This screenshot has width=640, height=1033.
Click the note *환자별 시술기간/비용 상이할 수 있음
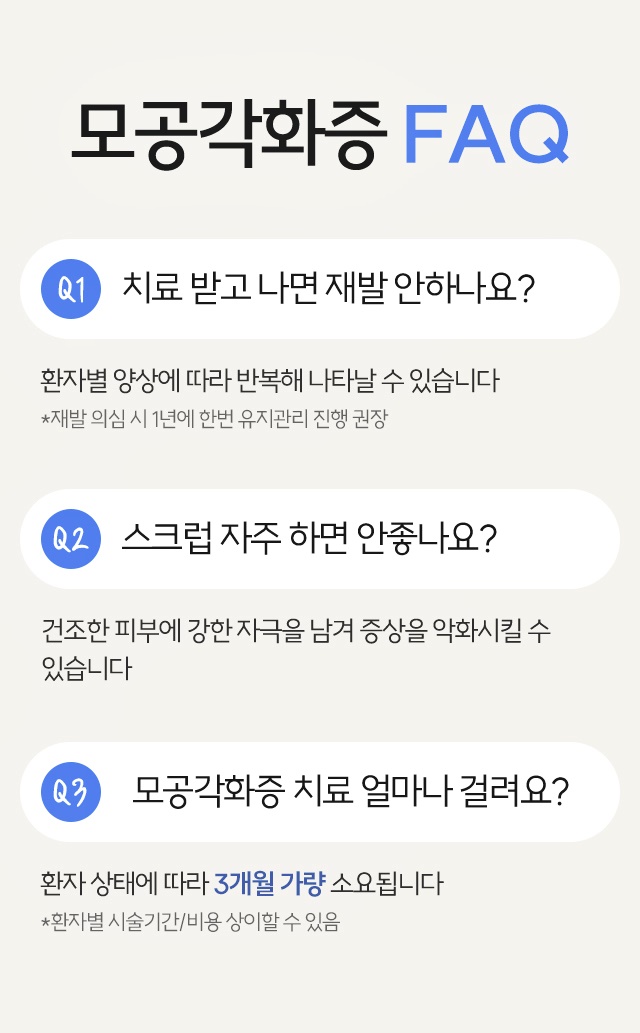click(190, 922)
